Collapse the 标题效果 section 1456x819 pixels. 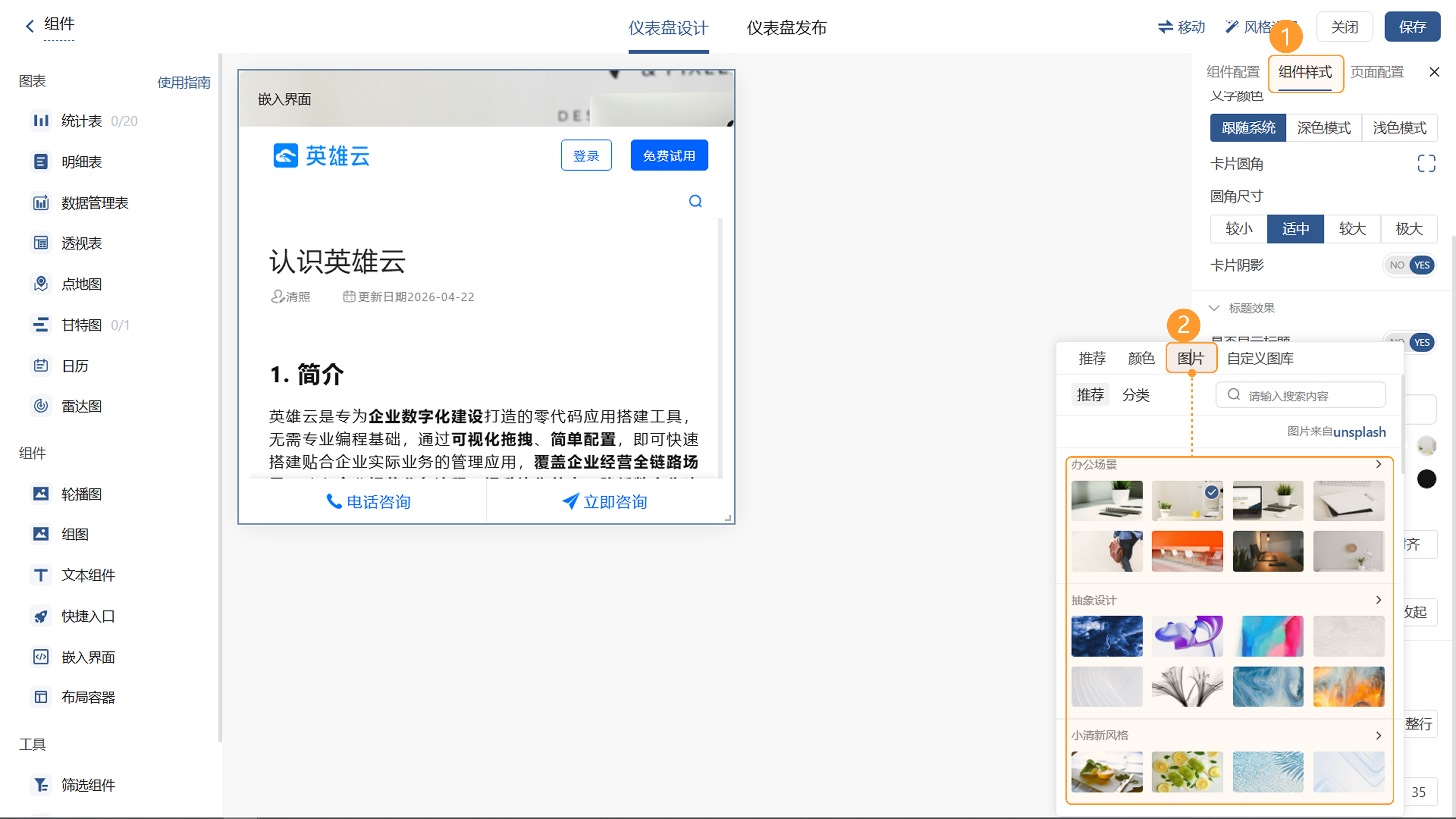(x=1213, y=308)
